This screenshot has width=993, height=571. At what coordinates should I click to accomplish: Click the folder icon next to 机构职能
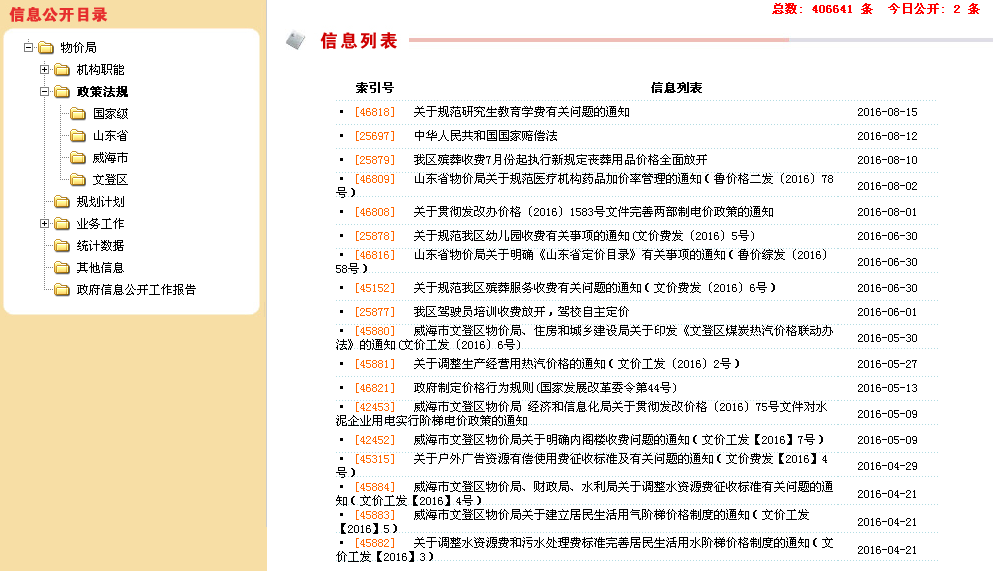coord(62,70)
